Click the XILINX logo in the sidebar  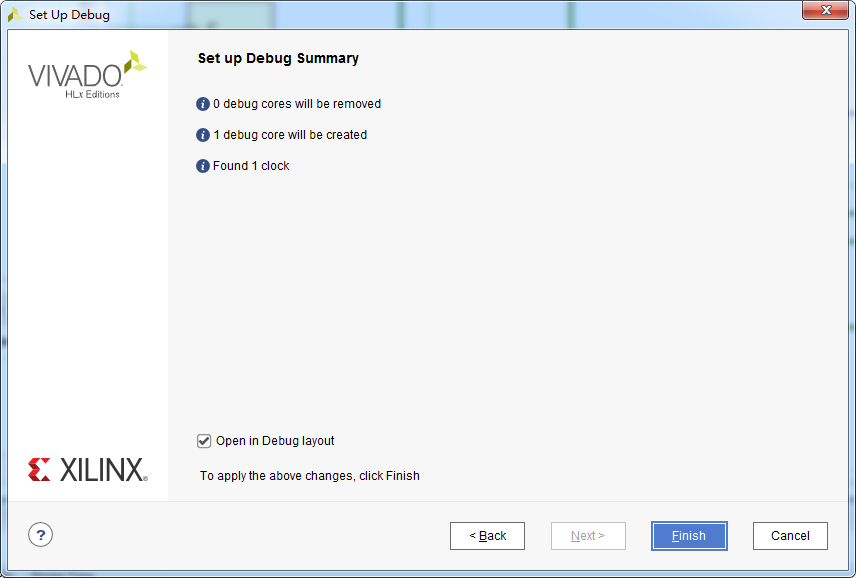(x=88, y=470)
